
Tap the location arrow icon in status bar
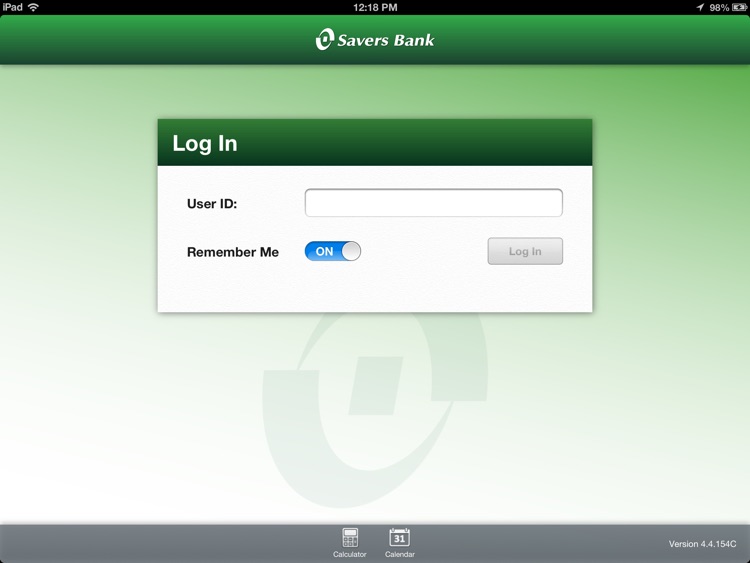(x=700, y=7)
